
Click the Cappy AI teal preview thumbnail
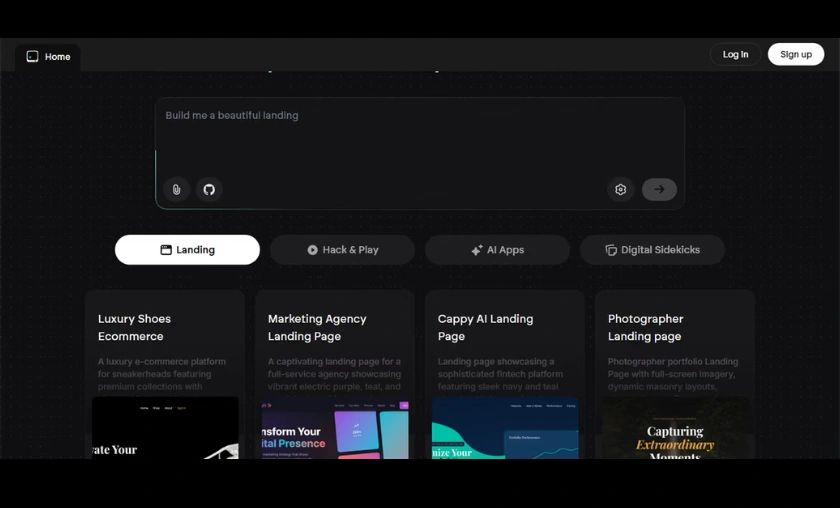click(x=505, y=428)
